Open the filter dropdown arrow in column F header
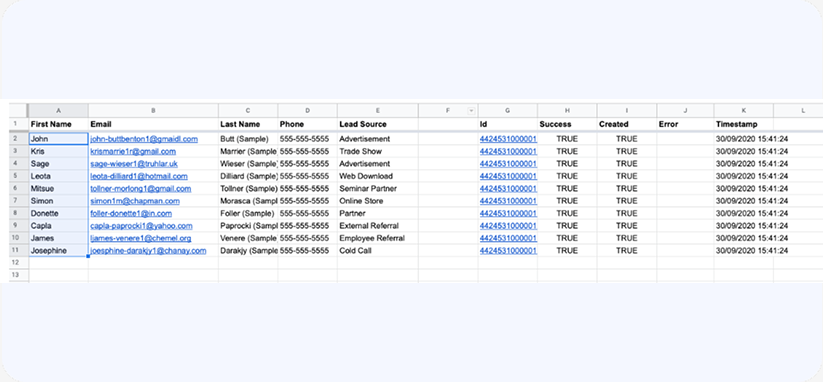The image size is (823, 382). click(471, 111)
